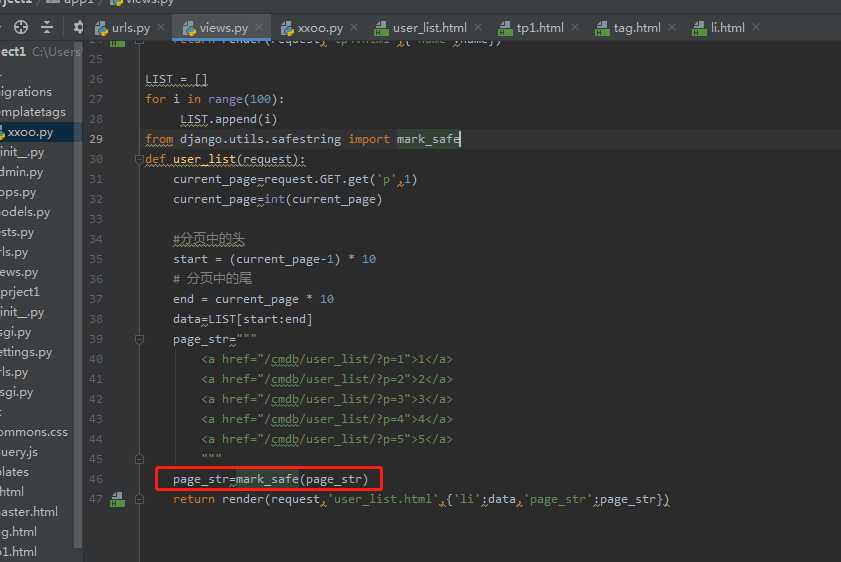Select apps.py in the project tree
This screenshot has width=841, height=562.
click(18, 191)
